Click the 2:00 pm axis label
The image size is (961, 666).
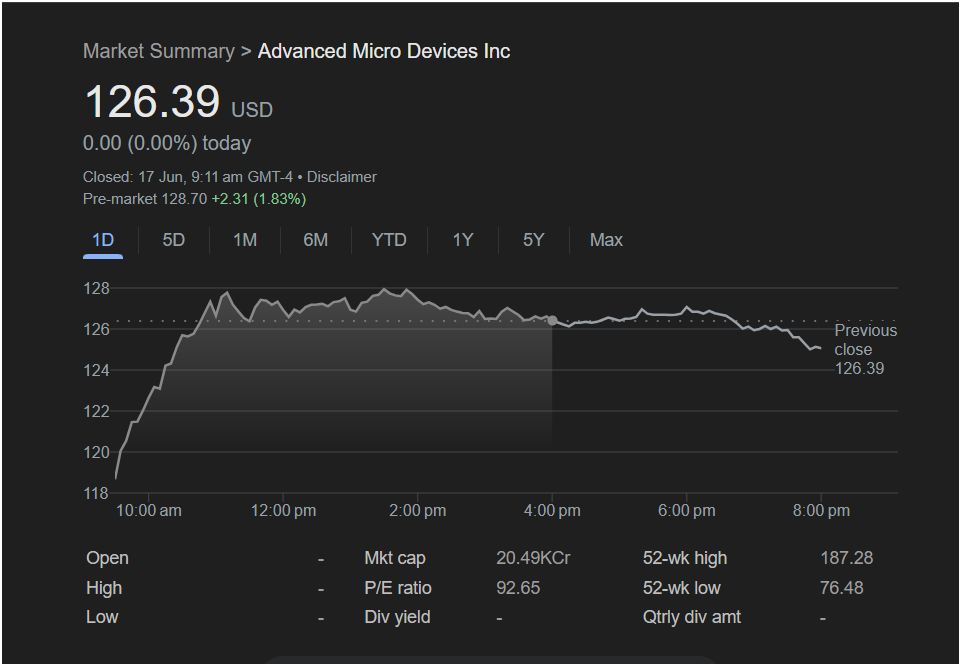click(x=417, y=511)
